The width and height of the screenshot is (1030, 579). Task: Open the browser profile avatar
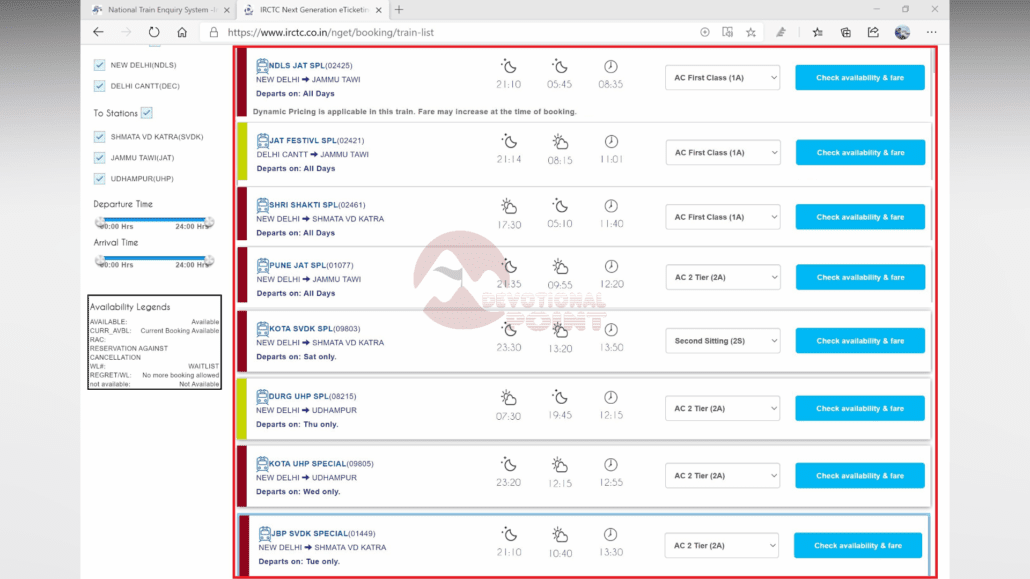902,32
